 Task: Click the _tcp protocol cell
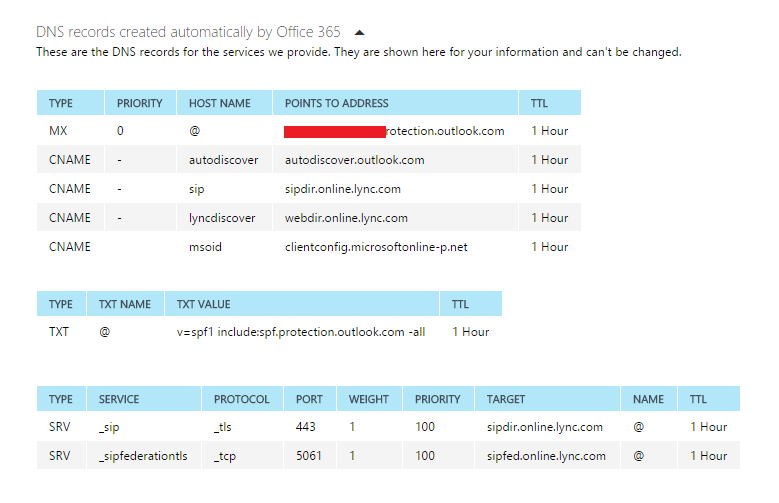click(225, 457)
